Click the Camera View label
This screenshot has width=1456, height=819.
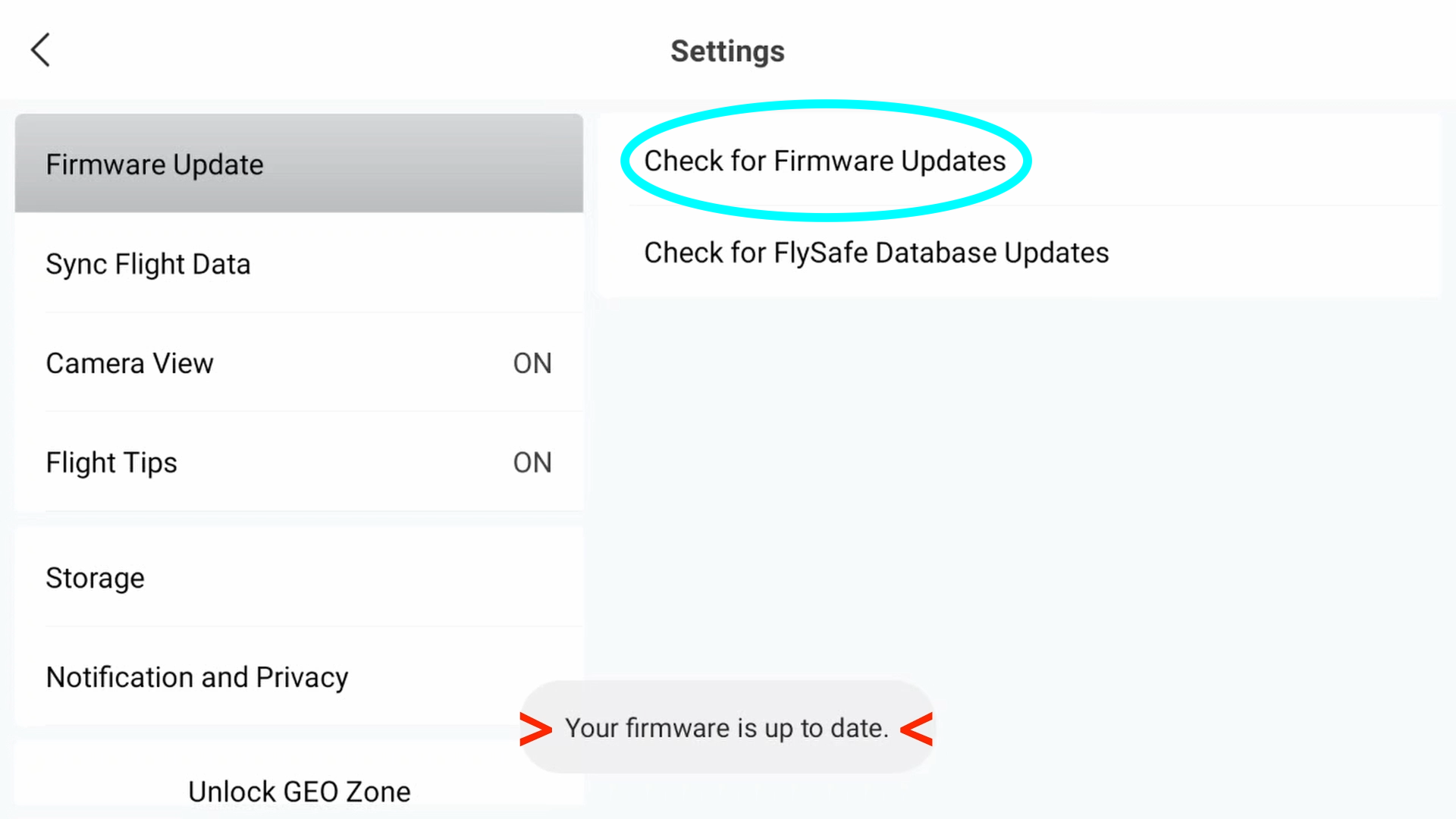(x=130, y=363)
